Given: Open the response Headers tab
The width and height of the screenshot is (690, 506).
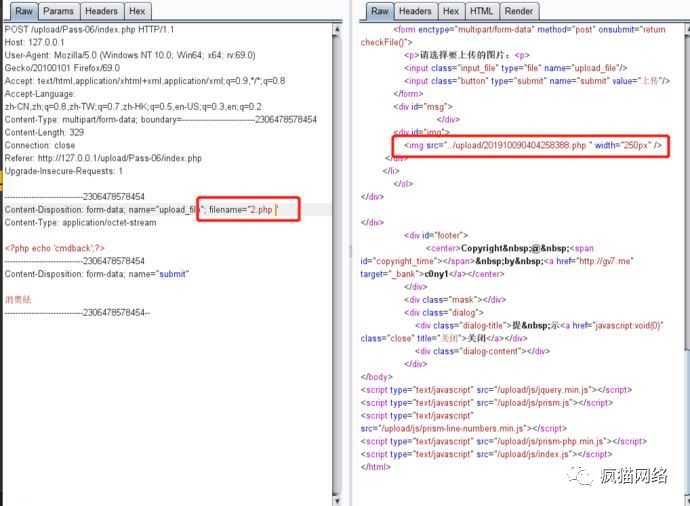Looking at the screenshot, I should [415, 11].
